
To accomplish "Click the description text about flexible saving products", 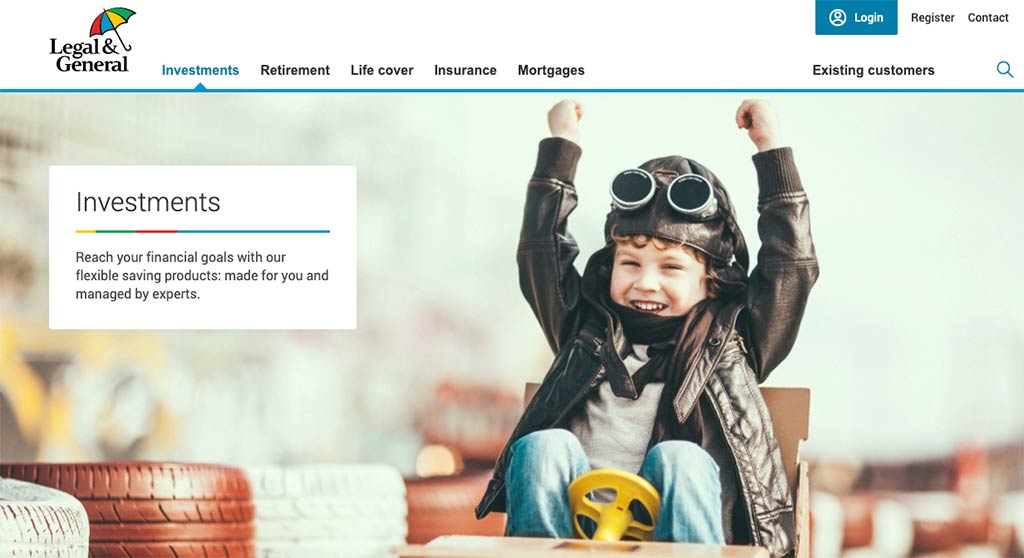I will 202,275.
